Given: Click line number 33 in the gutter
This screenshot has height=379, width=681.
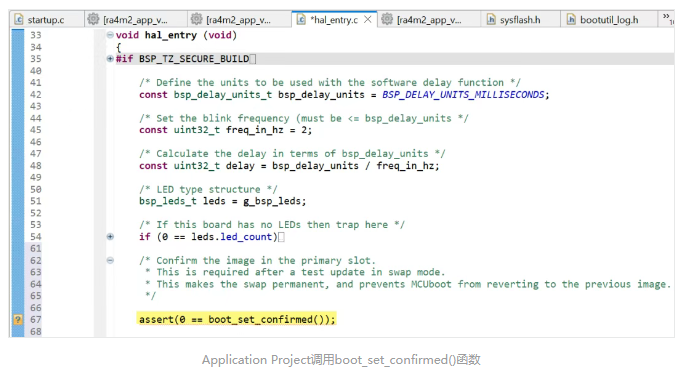Looking at the screenshot, I should 36,35.
